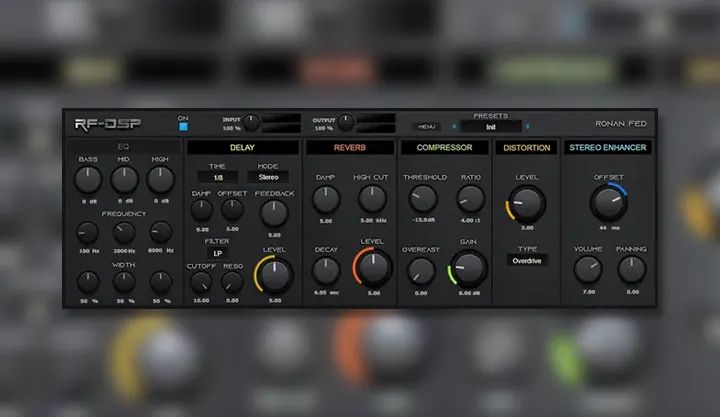Click the 8000 Hz frequency knob
Viewport: 720px width, 417px height.
[x=161, y=232]
